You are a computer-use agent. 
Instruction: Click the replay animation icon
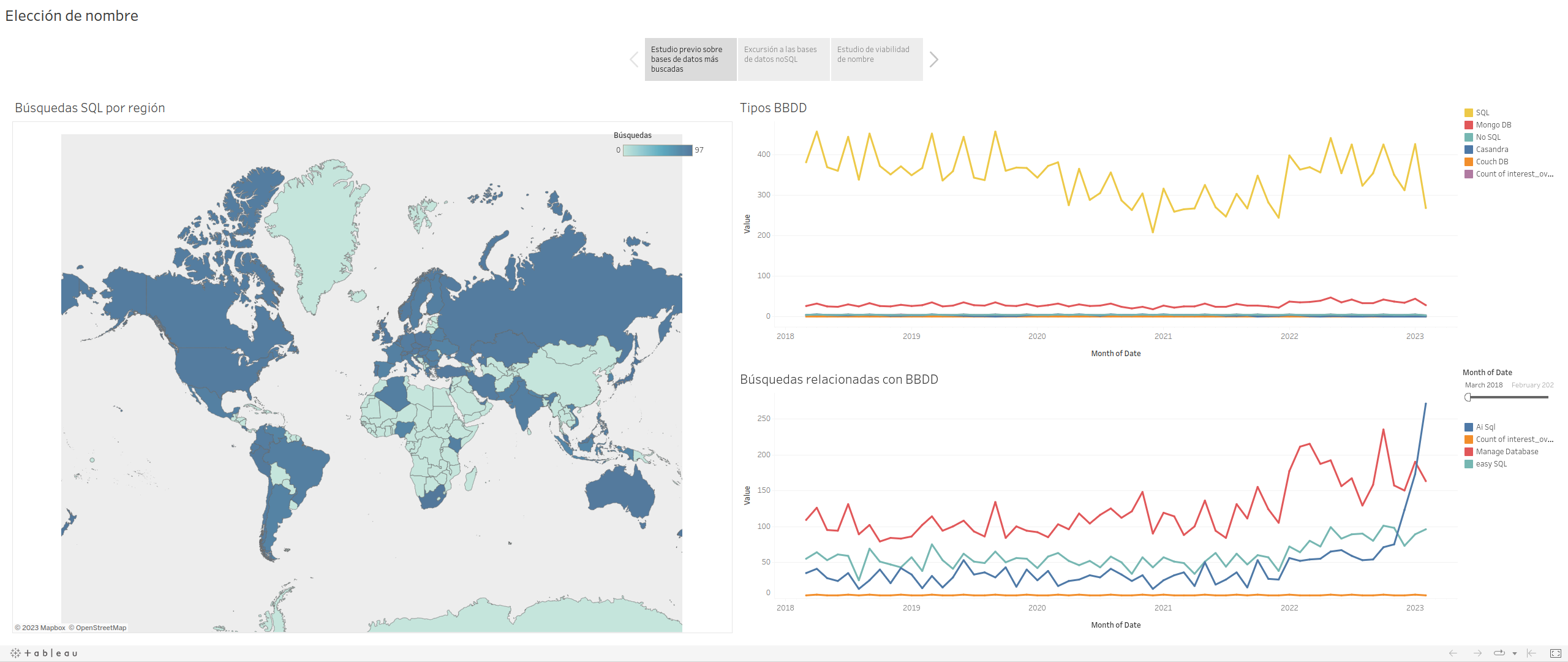[x=1499, y=653]
